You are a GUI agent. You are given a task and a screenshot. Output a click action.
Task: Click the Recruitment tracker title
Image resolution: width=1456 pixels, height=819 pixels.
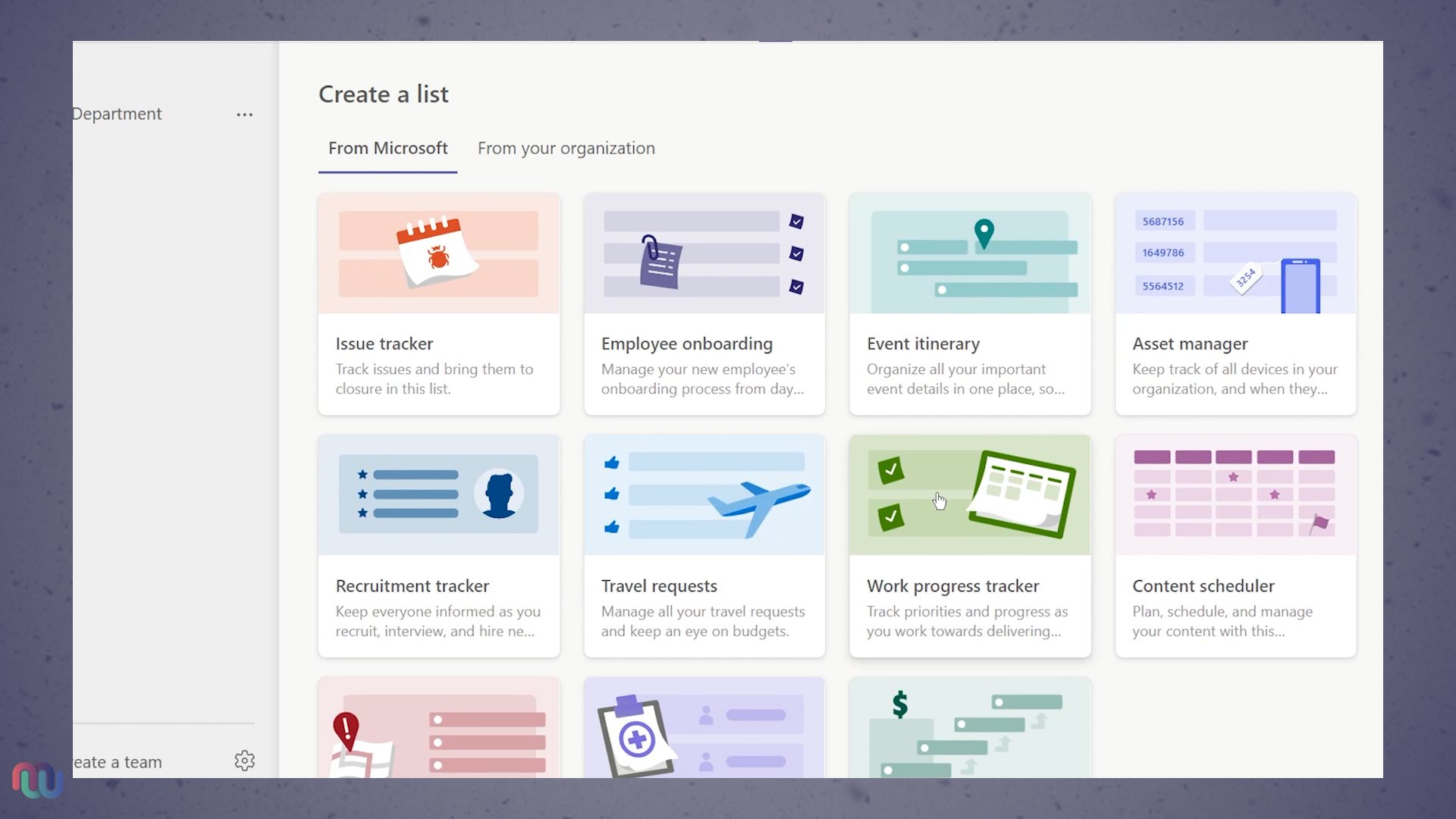[413, 585]
